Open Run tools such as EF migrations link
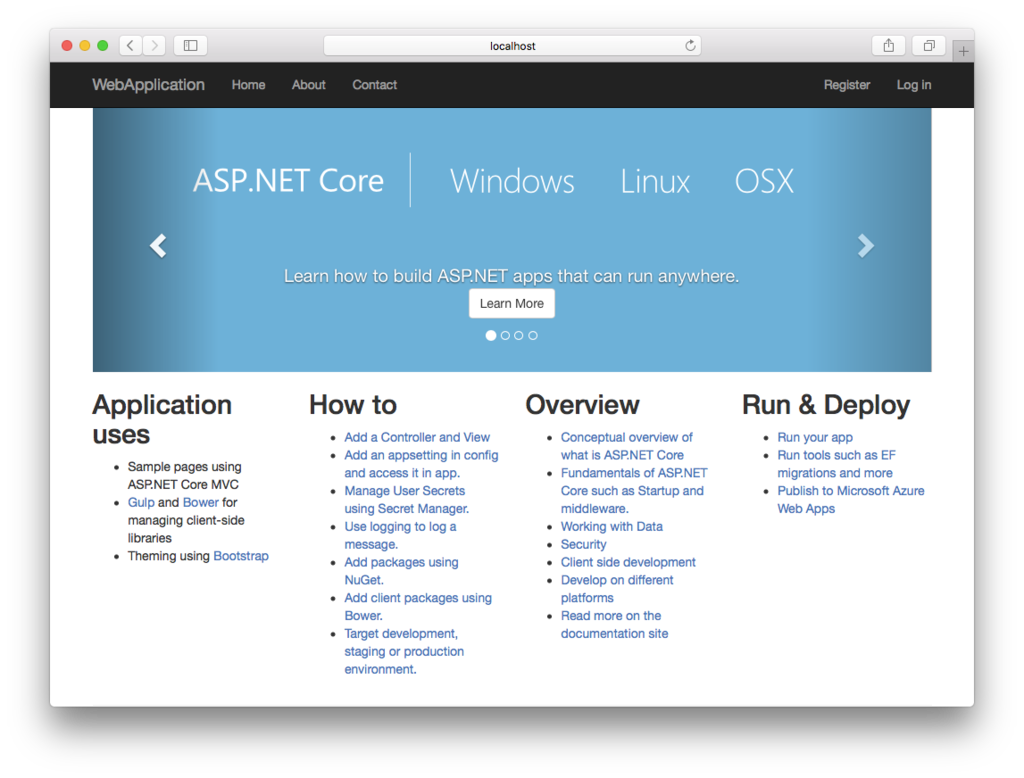 click(836, 464)
